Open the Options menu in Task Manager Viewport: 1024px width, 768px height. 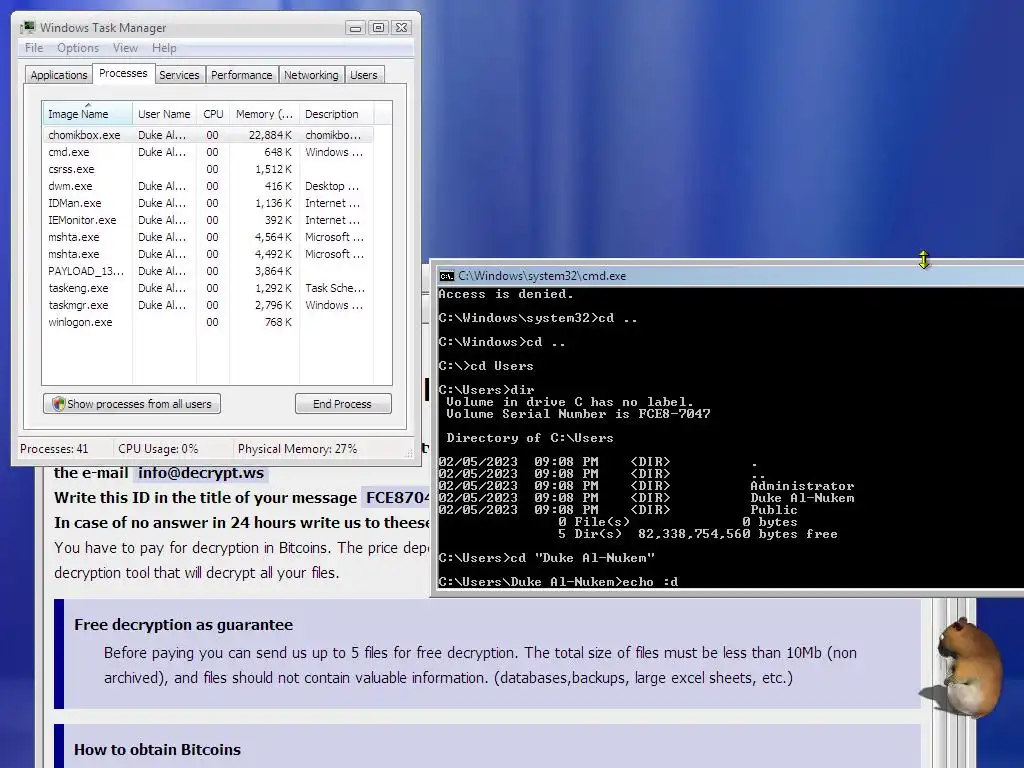[78, 48]
